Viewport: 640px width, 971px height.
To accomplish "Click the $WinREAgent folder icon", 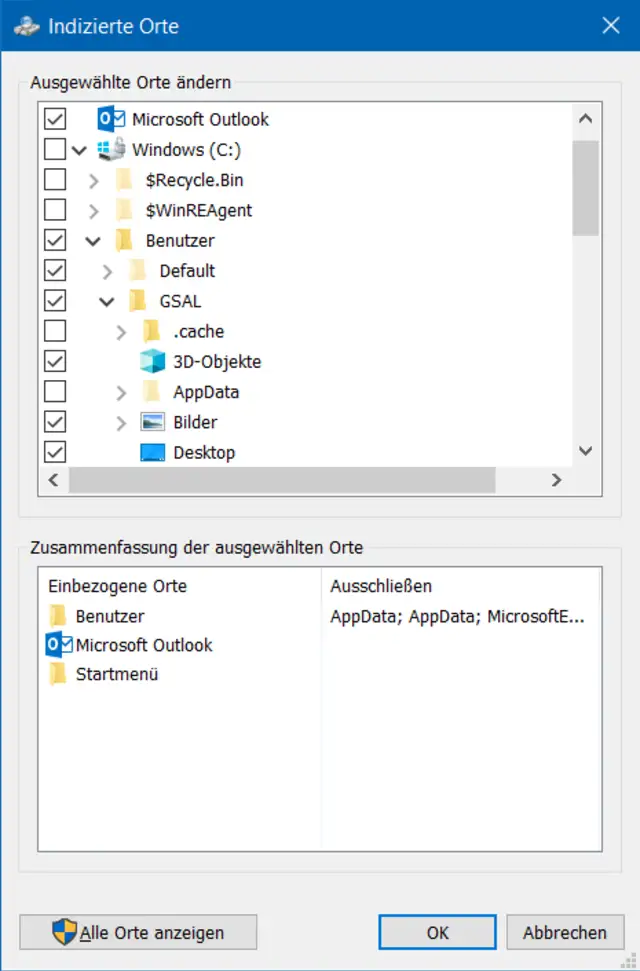I will (x=125, y=210).
